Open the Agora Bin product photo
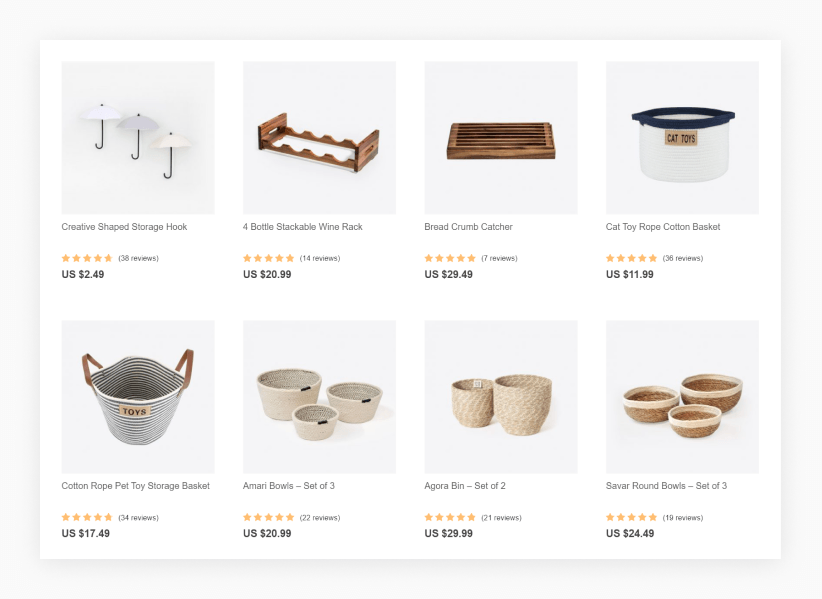The width and height of the screenshot is (822, 599). [x=501, y=397]
